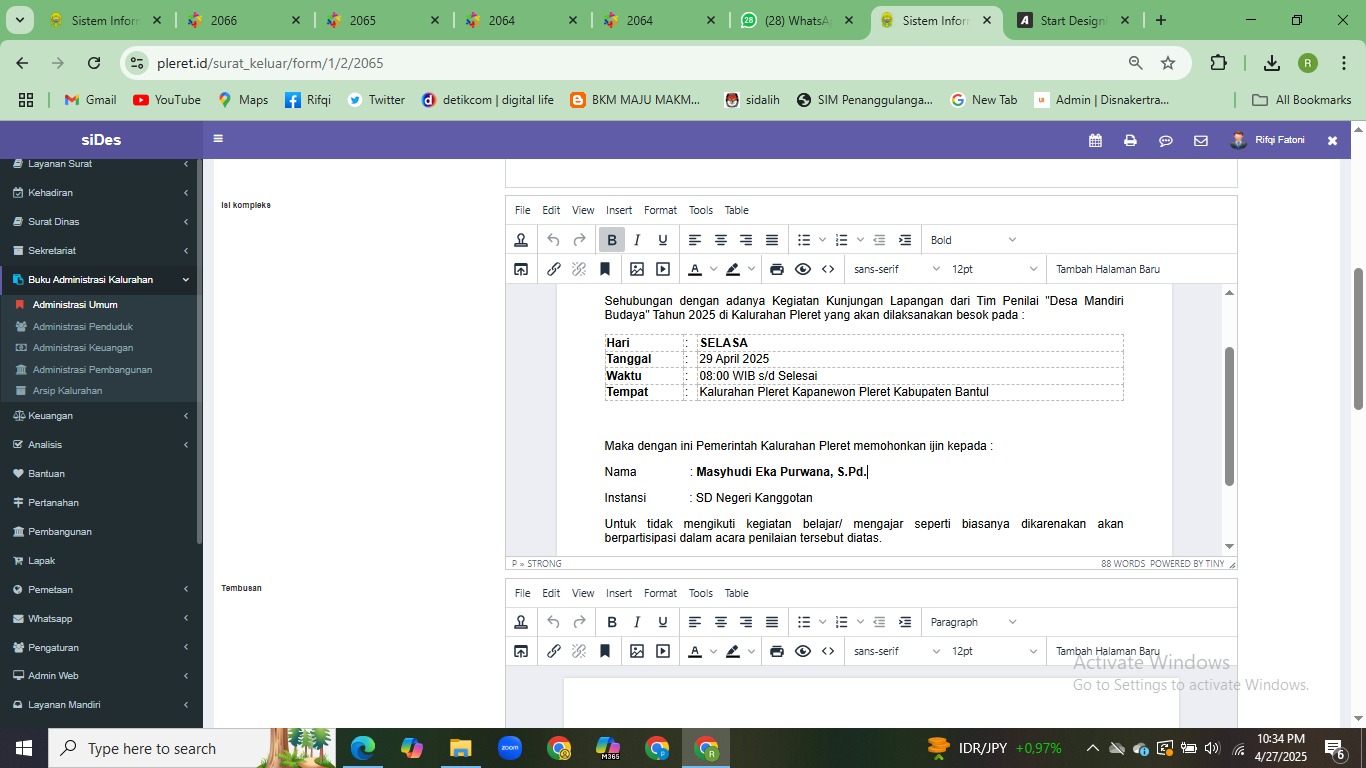Click printer icon in siDes header
Screen dimensions: 1366x768
[1130, 141]
